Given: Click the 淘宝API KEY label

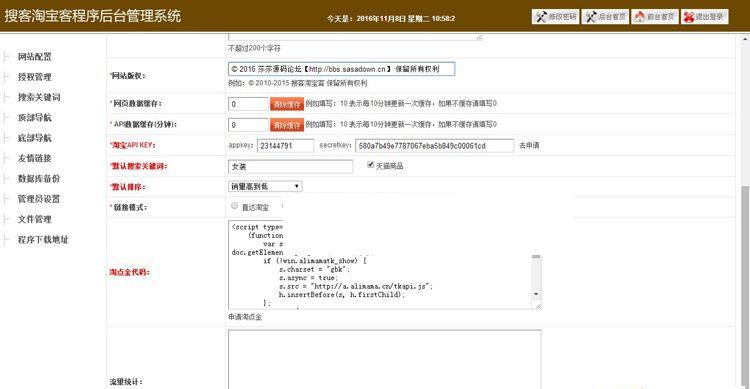Looking at the screenshot, I should pyautogui.click(x=133, y=145).
